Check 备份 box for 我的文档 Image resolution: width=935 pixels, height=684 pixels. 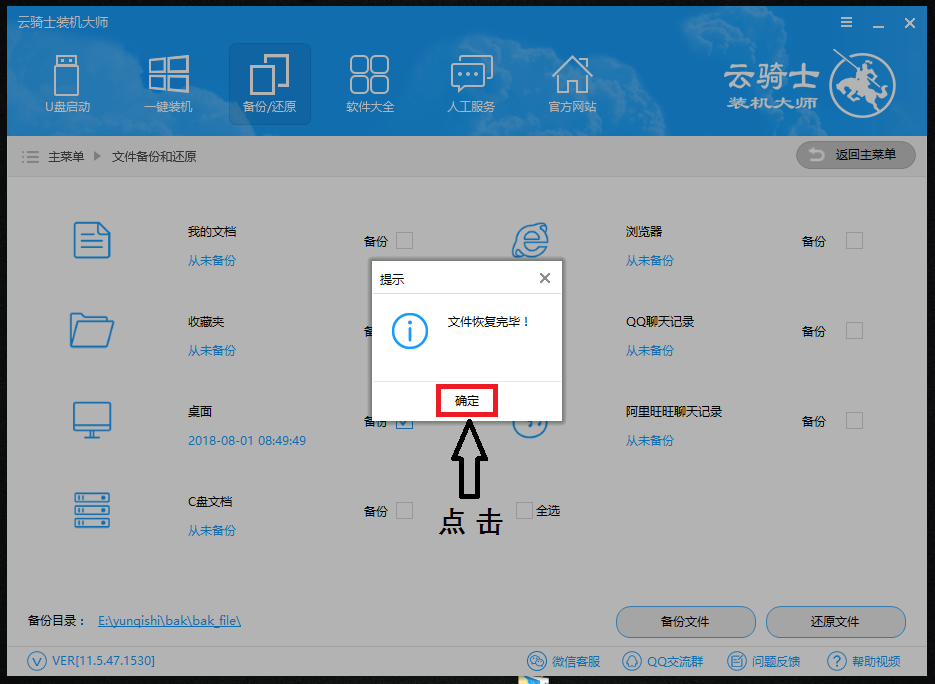pos(404,241)
